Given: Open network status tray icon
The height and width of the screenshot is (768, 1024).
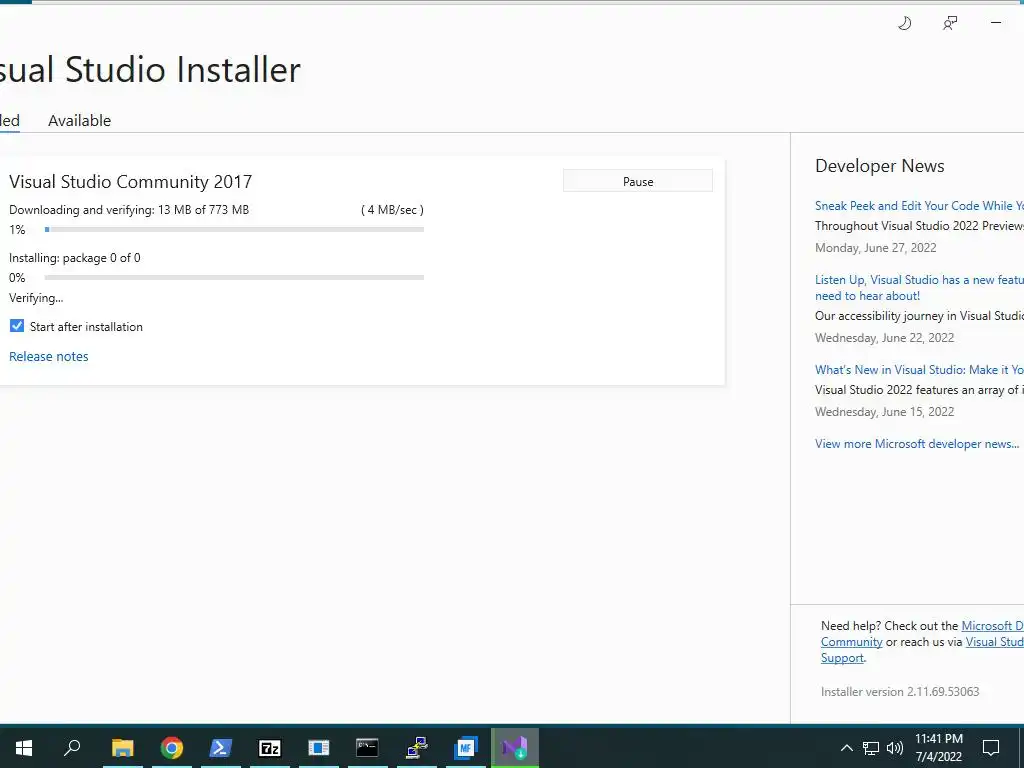Looking at the screenshot, I should (871, 748).
